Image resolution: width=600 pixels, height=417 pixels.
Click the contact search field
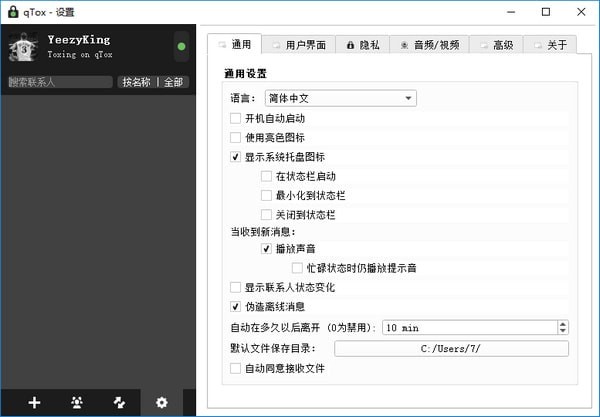[x=60, y=82]
